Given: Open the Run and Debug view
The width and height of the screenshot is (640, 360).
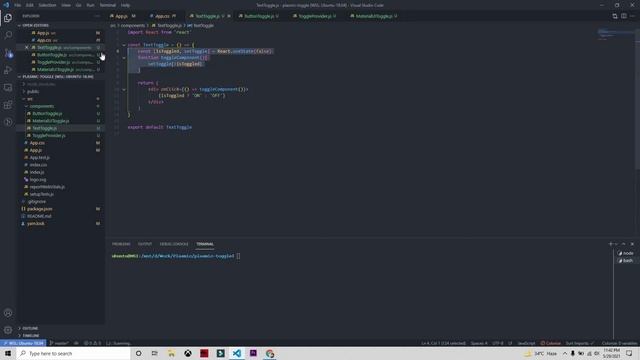Looking at the screenshot, I should (x=8, y=70).
